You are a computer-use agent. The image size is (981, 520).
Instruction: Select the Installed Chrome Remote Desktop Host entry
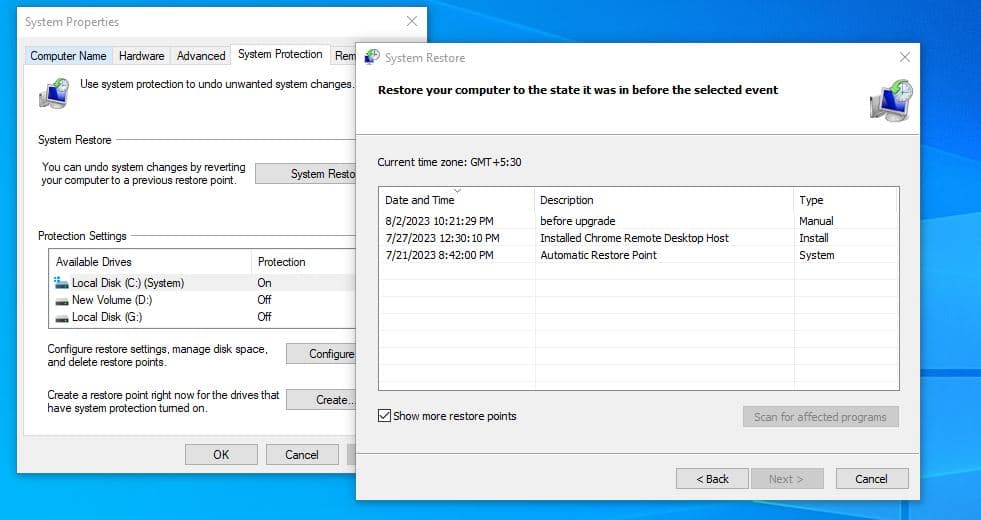634,238
